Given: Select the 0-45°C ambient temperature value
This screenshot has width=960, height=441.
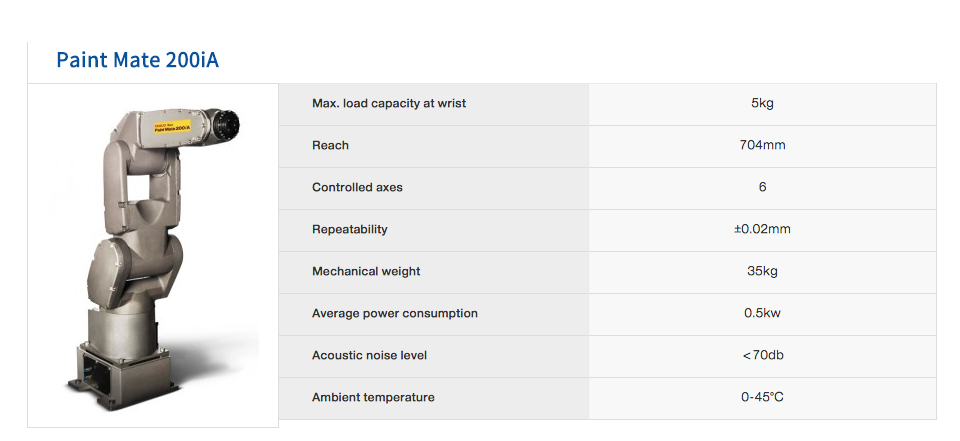Looking at the screenshot, I should click(x=762, y=397).
